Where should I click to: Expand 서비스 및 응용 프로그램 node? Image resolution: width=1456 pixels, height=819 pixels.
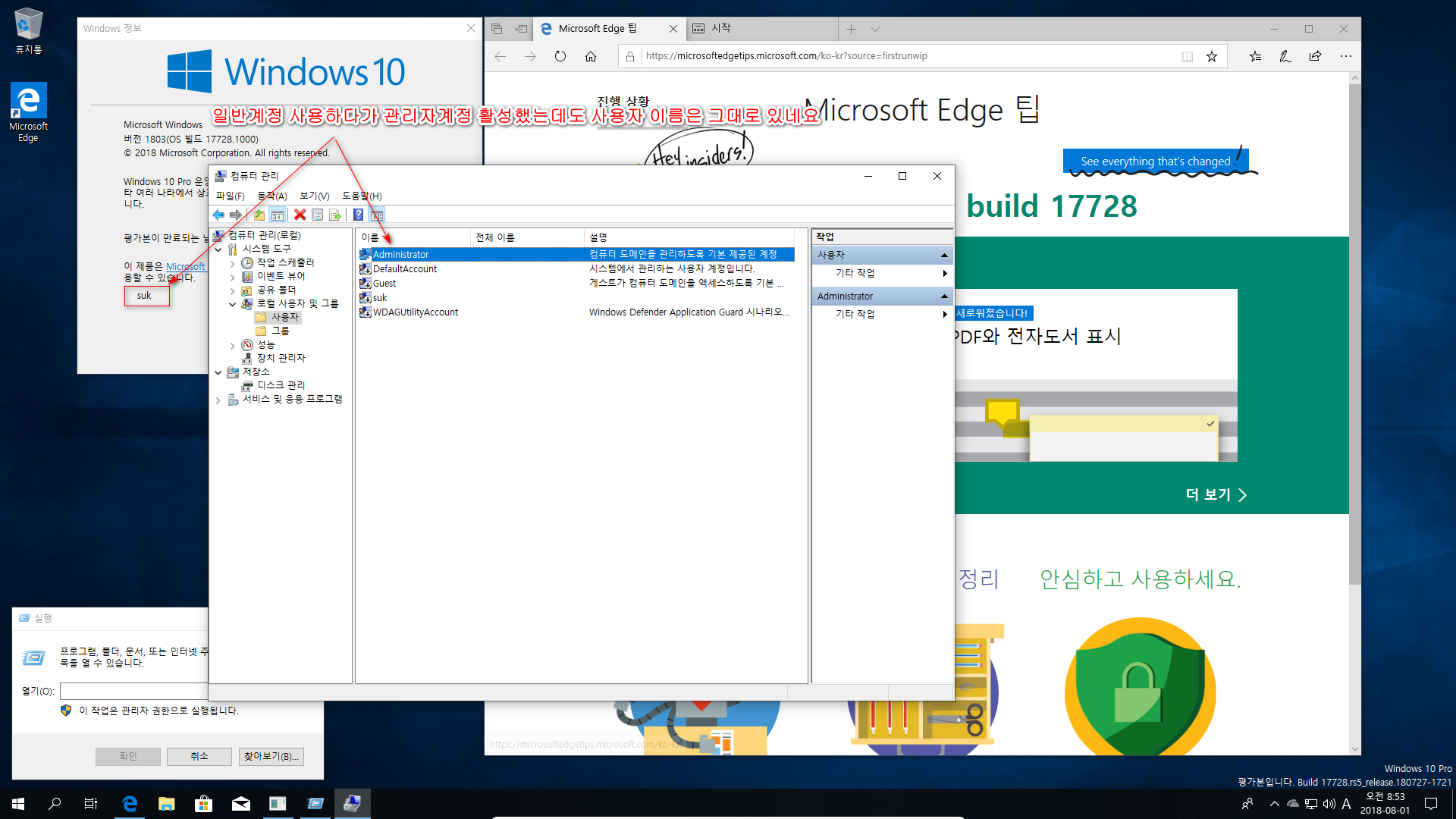coord(218,400)
